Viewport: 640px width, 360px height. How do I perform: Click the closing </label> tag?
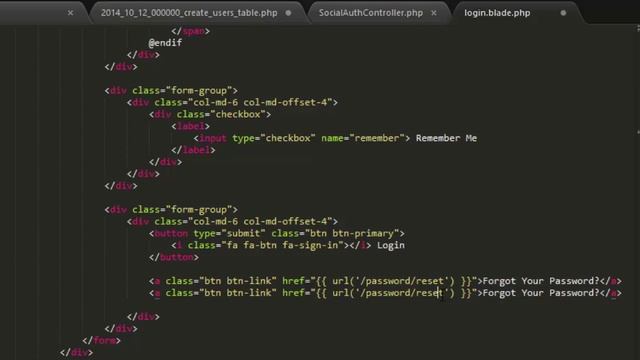click(x=193, y=150)
